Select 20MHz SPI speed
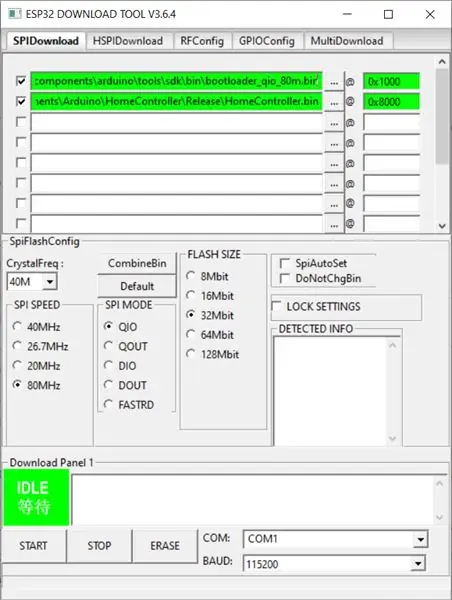 coord(36,366)
